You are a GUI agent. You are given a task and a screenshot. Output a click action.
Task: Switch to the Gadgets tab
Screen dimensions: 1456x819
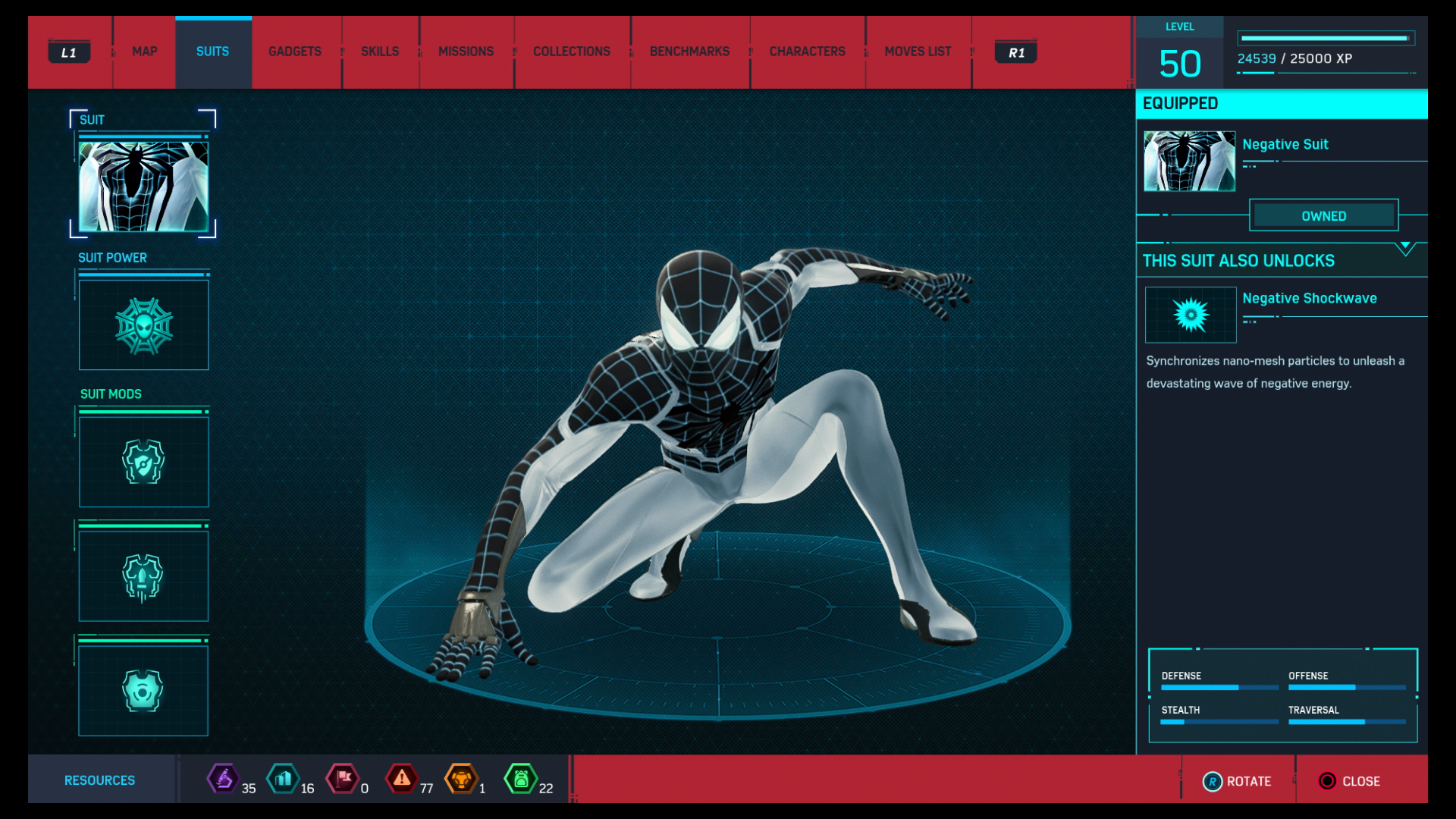click(295, 52)
